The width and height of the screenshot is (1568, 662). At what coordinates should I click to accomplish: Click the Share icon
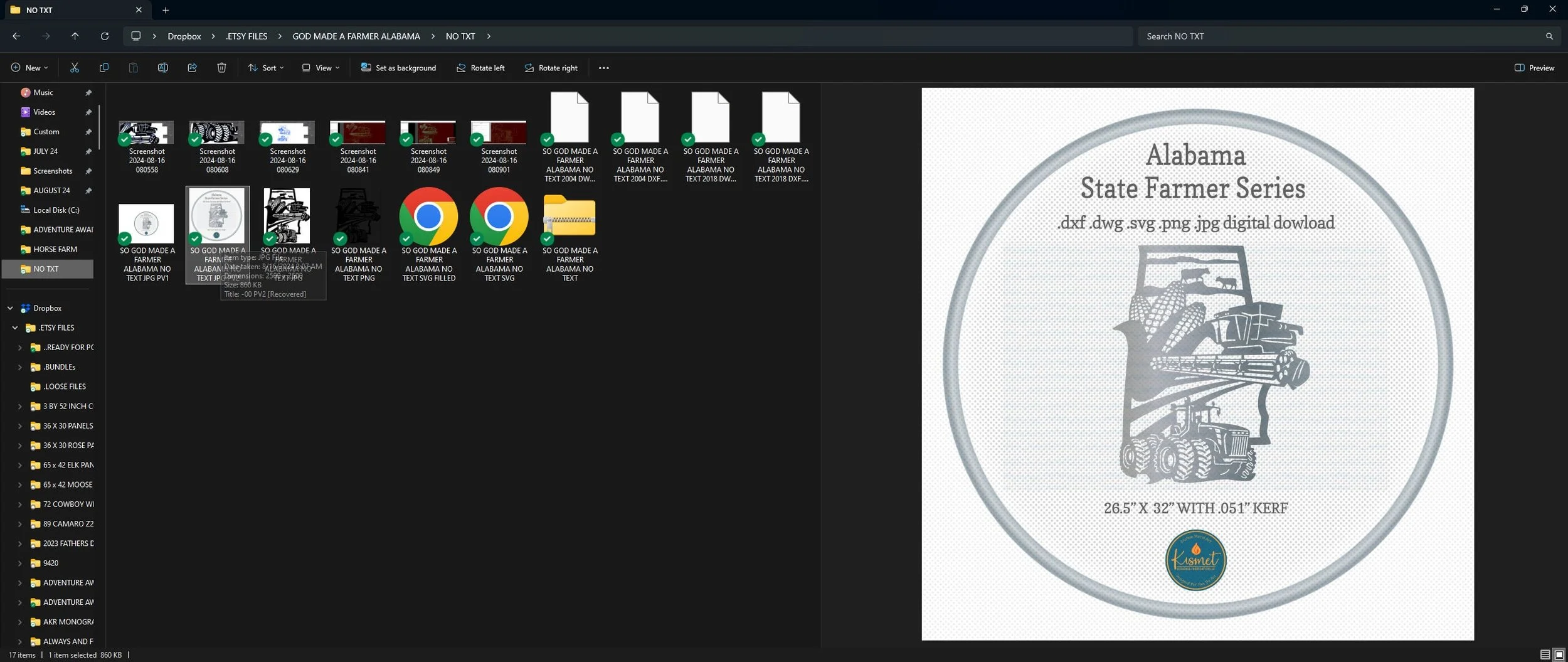pyautogui.click(x=193, y=68)
